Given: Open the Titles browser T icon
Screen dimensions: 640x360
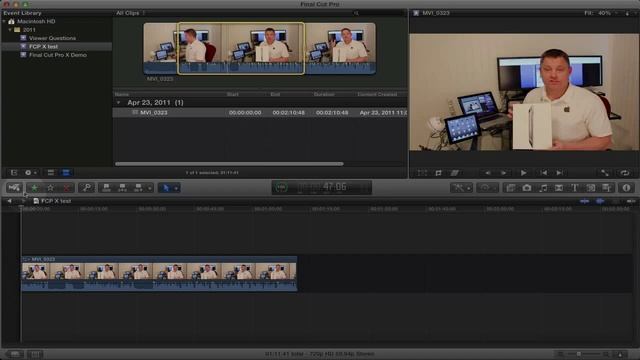Looking at the screenshot, I should (575, 188).
